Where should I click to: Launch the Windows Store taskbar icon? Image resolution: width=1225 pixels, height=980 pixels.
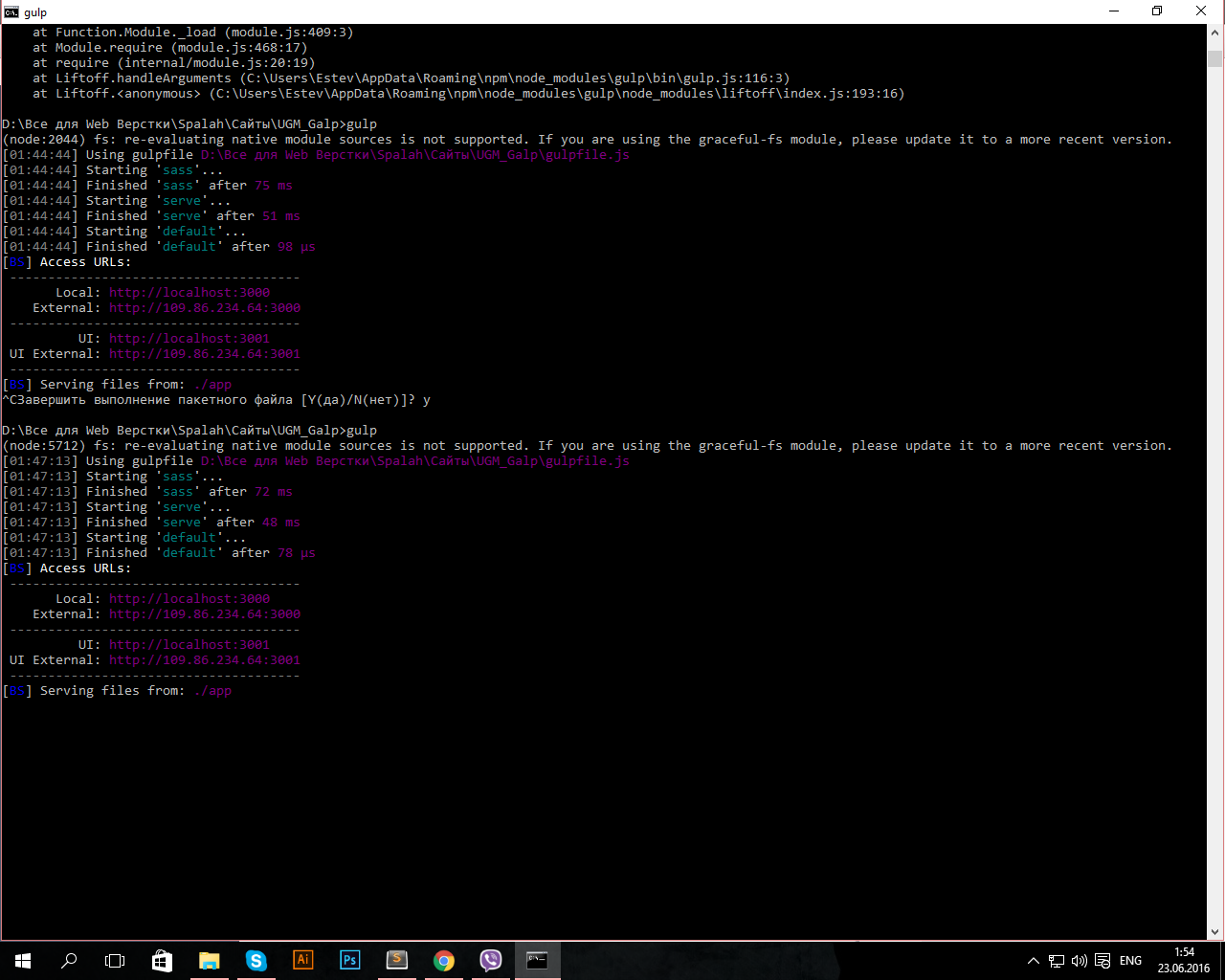[x=162, y=961]
